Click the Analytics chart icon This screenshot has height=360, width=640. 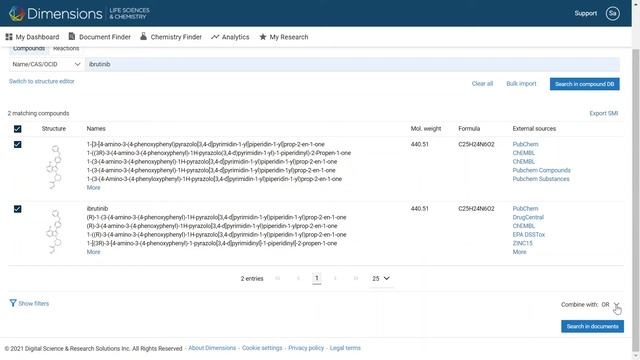click(215, 37)
